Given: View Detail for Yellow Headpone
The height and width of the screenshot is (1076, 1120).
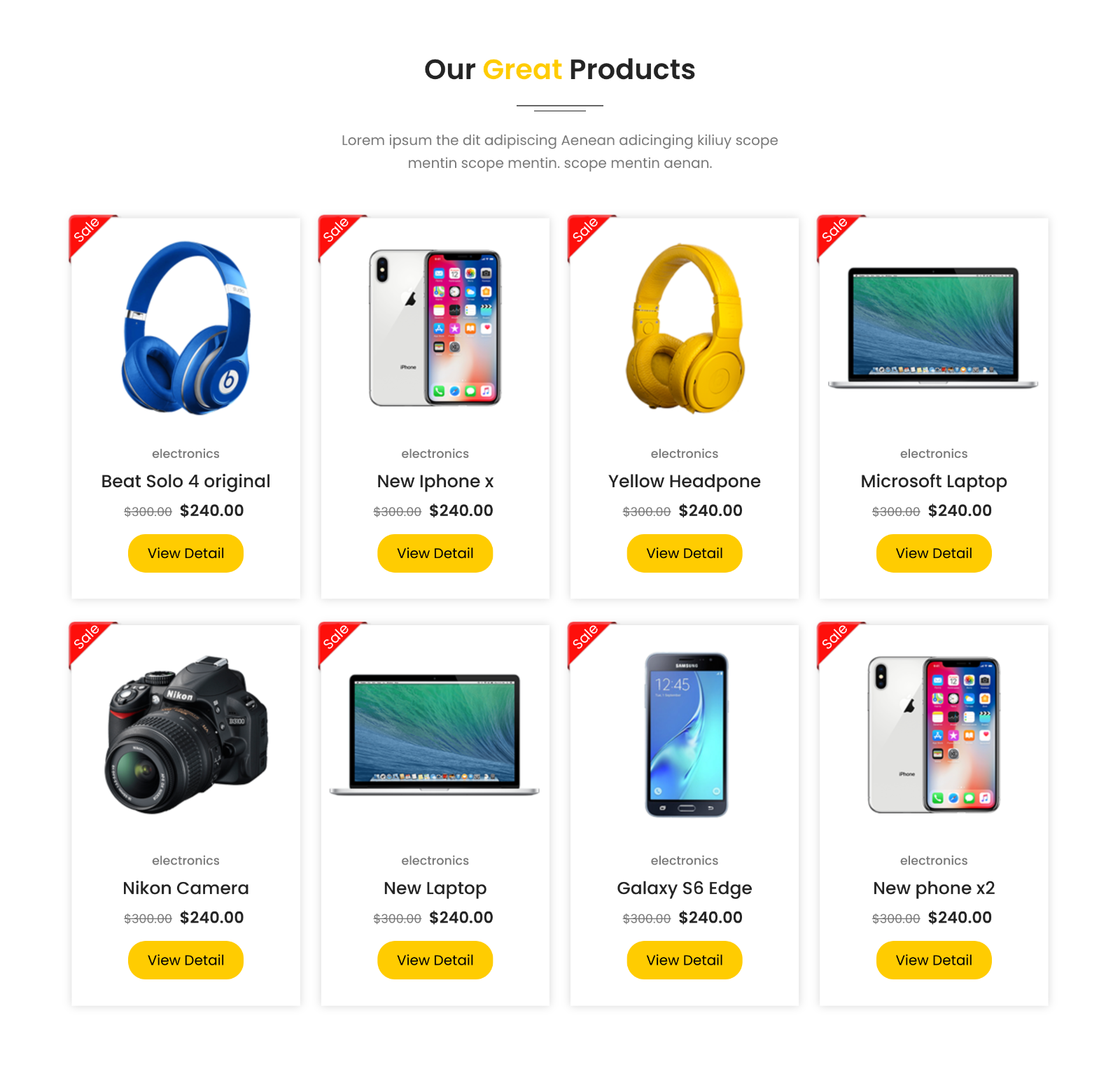Looking at the screenshot, I should click(x=685, y=553).
